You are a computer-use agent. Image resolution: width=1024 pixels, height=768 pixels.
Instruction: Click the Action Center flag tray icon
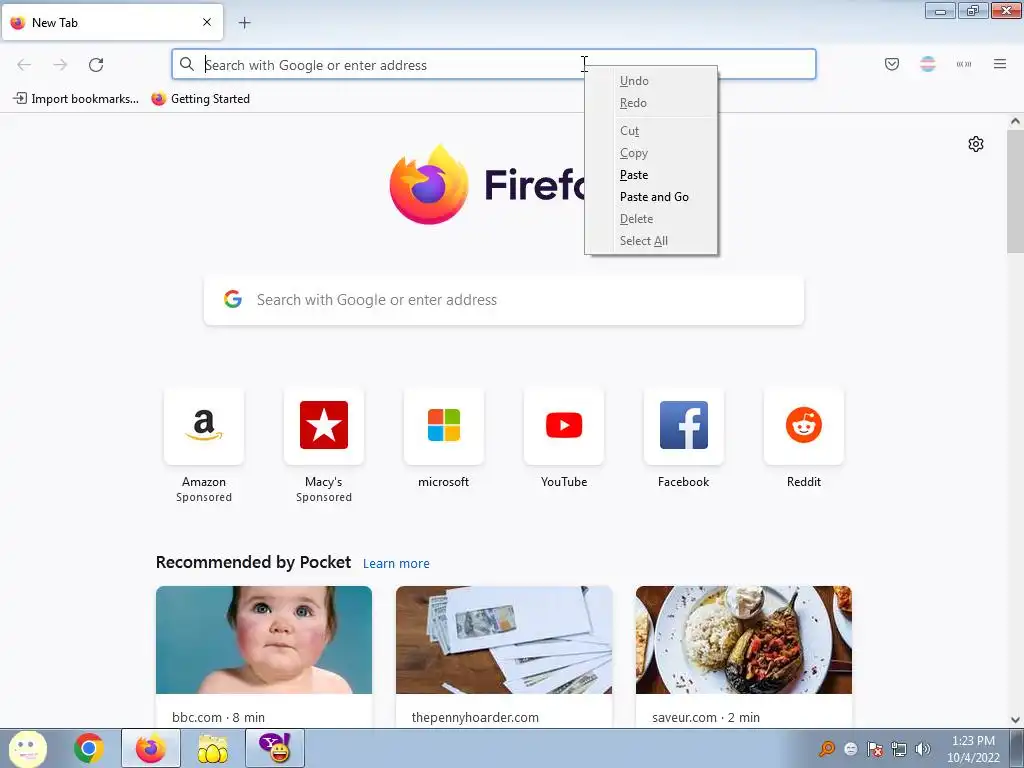(874, 749)
